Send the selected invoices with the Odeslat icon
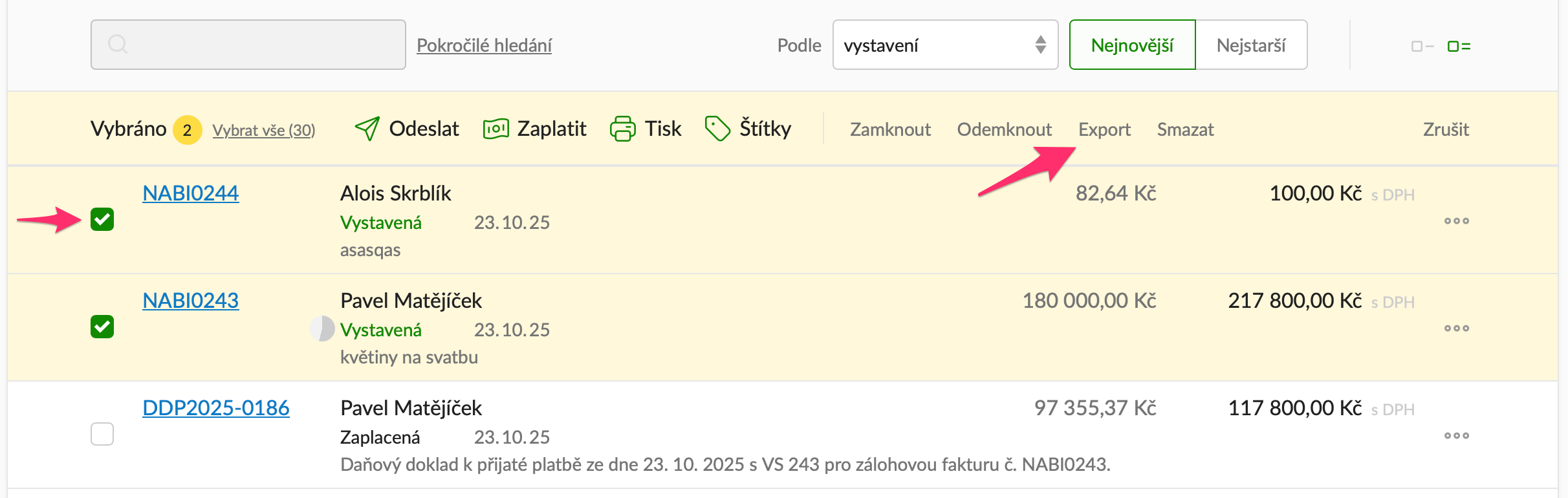 (367, 129)
